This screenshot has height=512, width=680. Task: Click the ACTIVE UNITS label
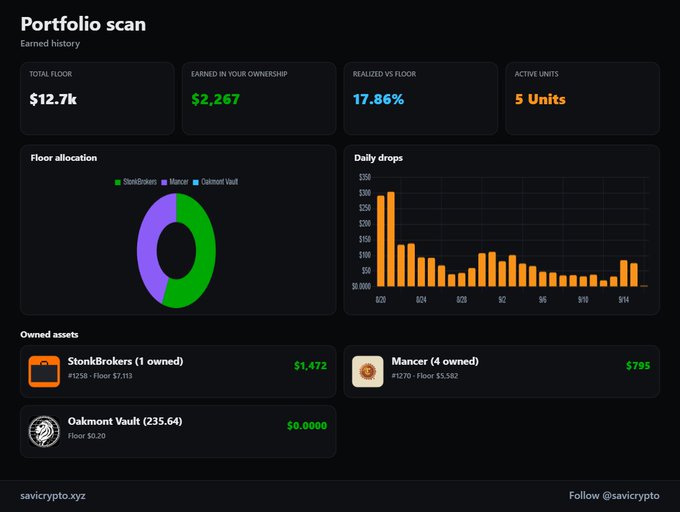coord(536,74)
